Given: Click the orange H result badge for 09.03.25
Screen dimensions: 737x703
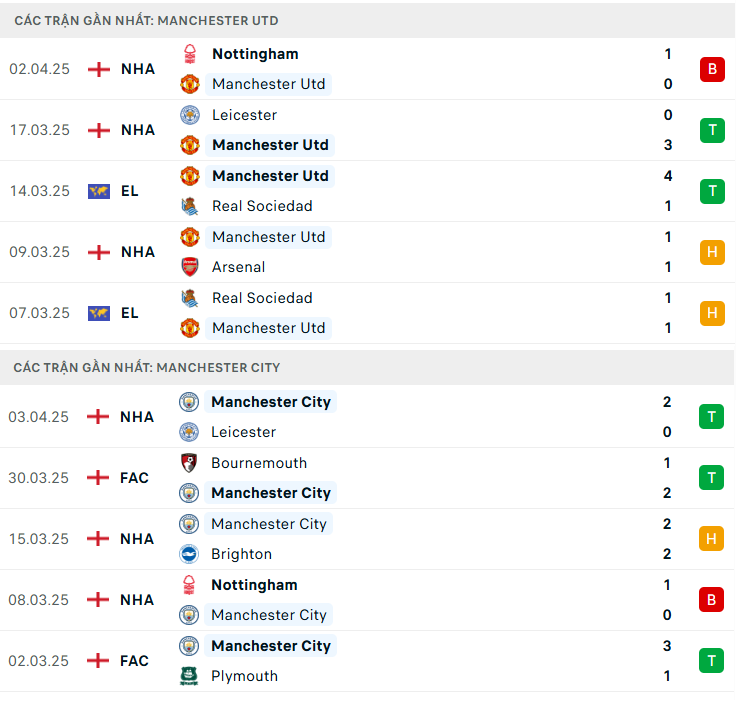Looking at the screenshot, I should click(712, 252).
